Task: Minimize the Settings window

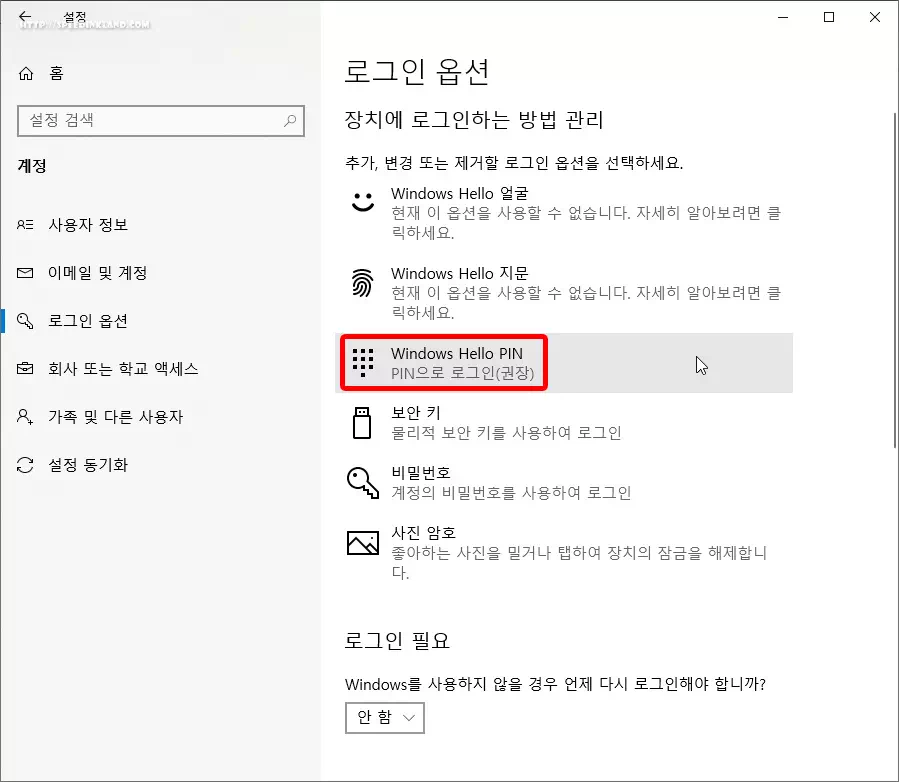Action: [783, 17]
